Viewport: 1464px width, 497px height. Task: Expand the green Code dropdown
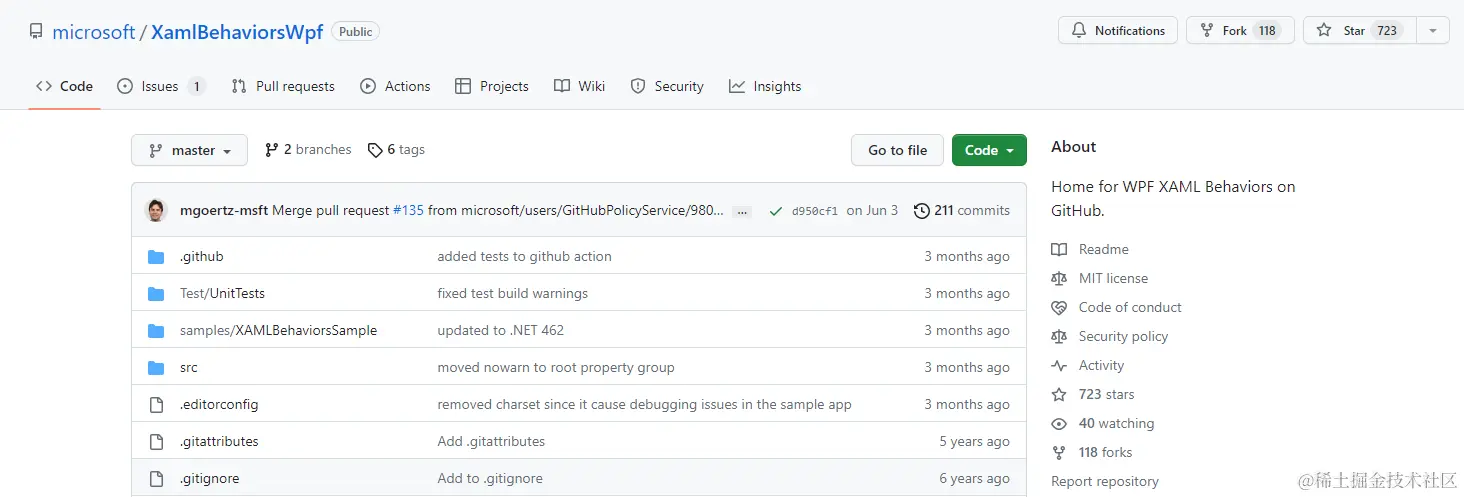[989, 150]
